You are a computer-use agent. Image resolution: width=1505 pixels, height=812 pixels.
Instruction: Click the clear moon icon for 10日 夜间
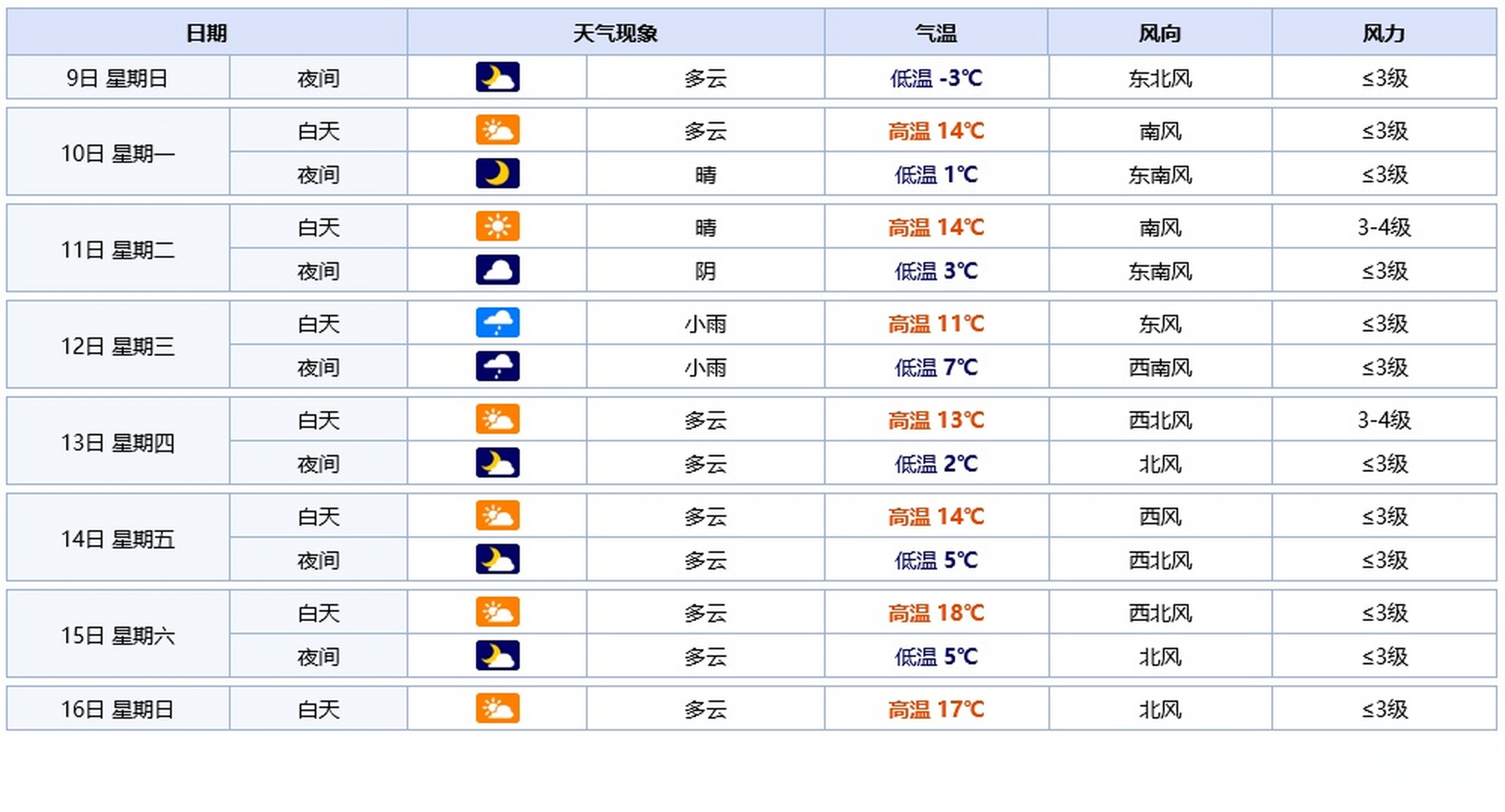pyautogui.click(x=497, y=173)
